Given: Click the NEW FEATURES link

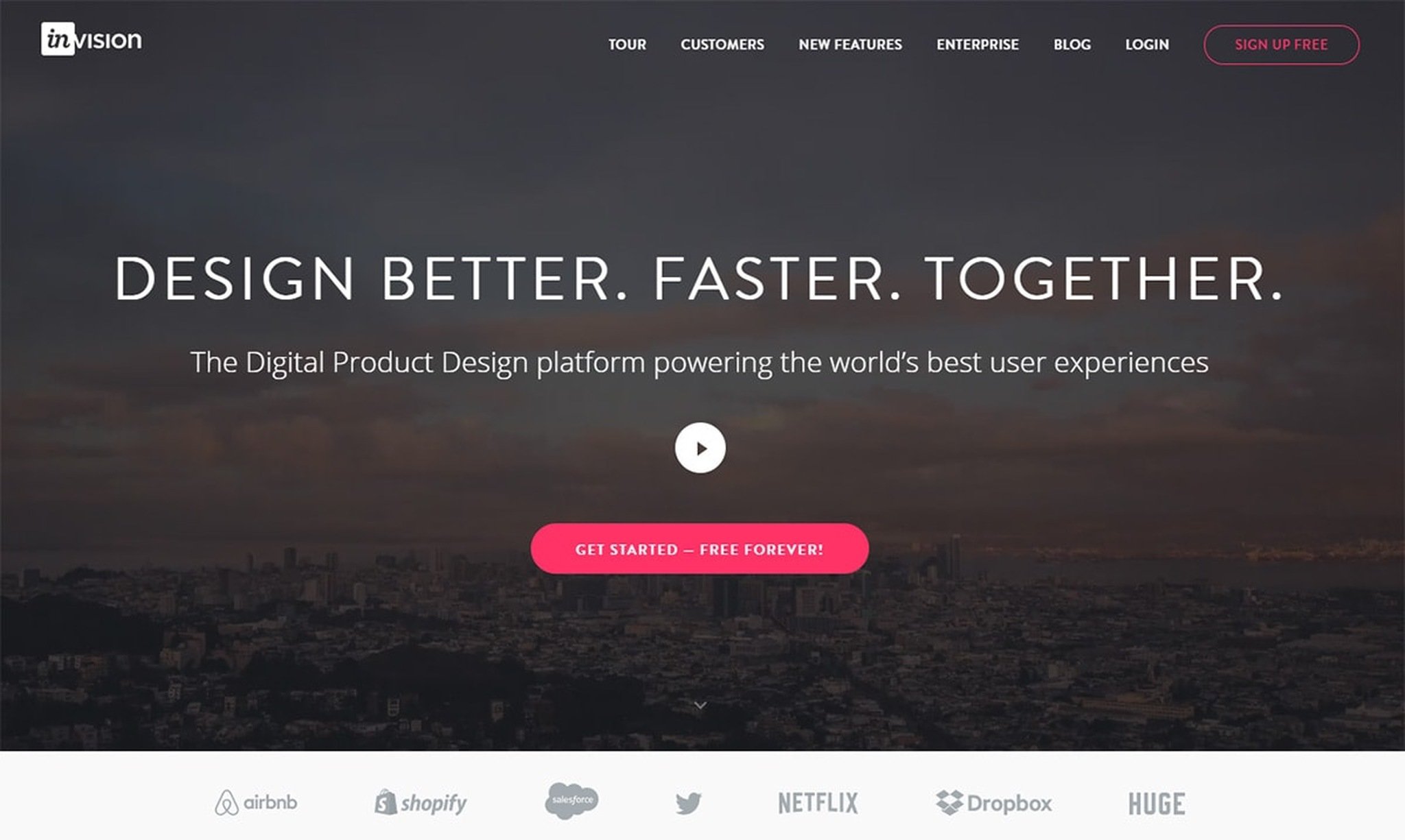Looking at the screenshot, I should [849, 44].
